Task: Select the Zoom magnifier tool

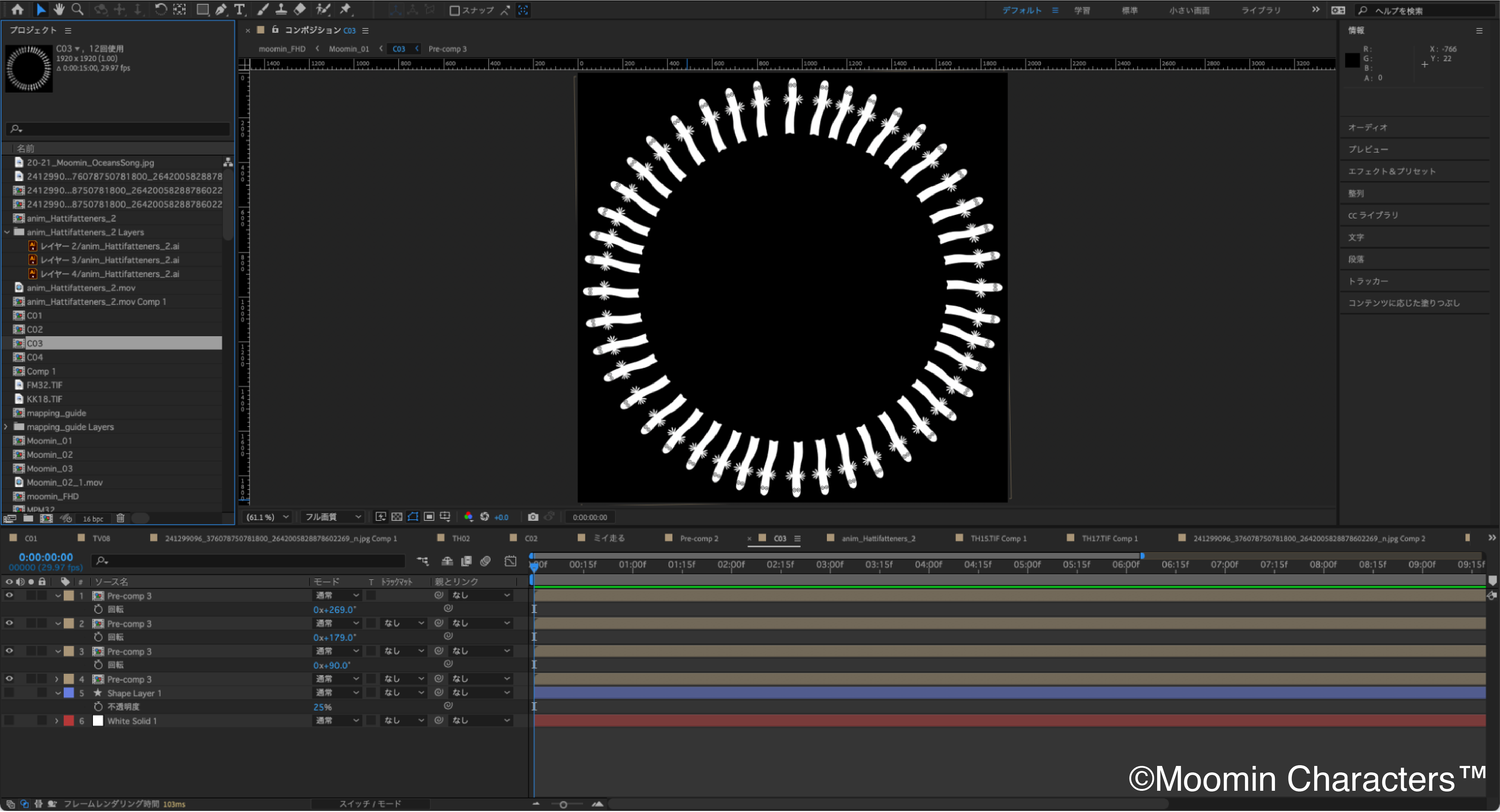Action: click(77, 9)
